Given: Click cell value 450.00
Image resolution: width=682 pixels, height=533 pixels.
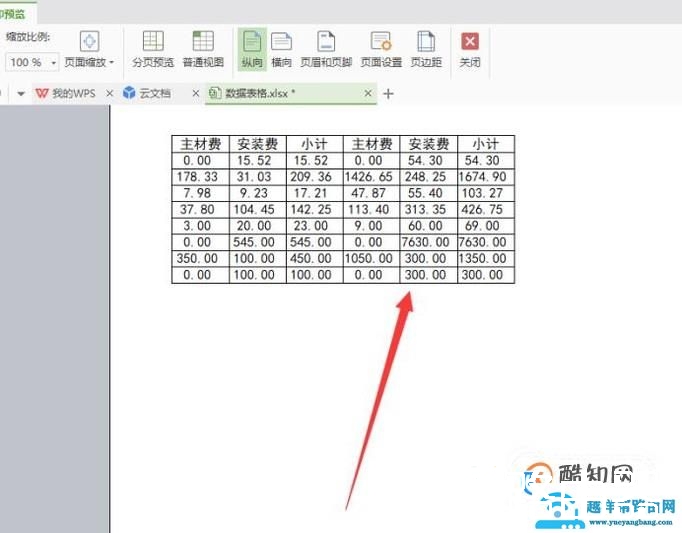Looking at the screenshot, I should pos(311,258).
